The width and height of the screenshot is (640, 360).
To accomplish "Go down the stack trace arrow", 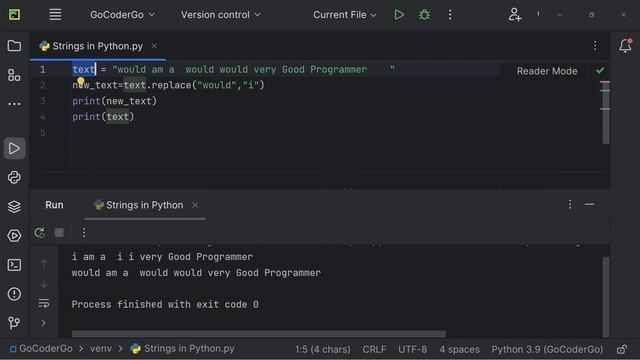I will click(44, 283).
